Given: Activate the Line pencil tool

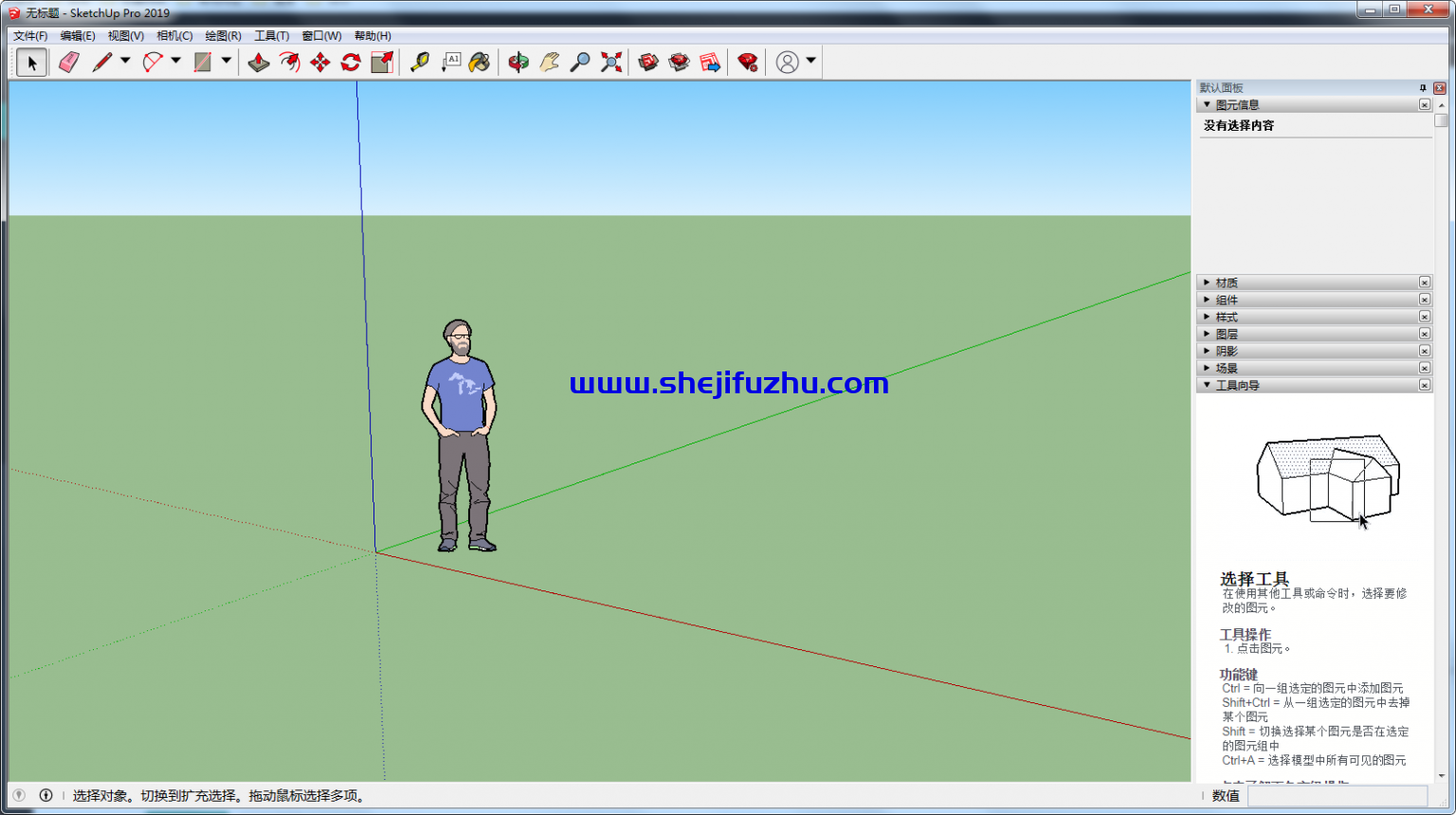Looking at the screenshot, I should 101,63.
